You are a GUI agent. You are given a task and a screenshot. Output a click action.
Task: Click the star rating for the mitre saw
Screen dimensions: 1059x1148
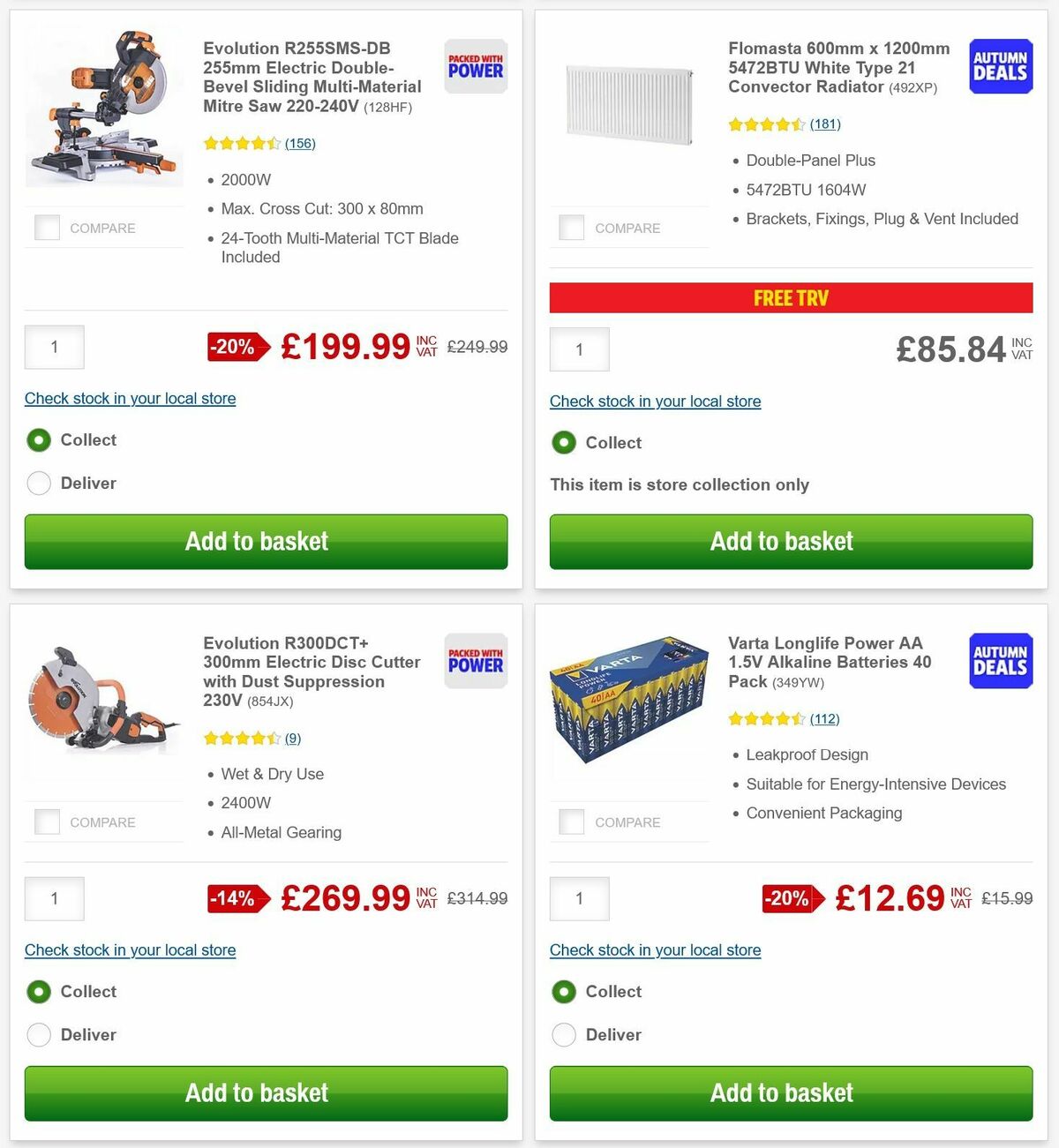(x=242, y=143)
